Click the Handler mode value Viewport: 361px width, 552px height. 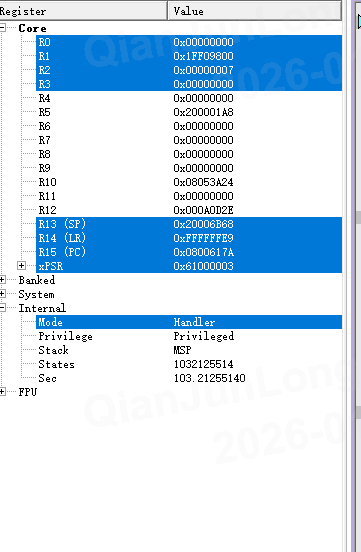pyautogui.click(x=194, y=322)
